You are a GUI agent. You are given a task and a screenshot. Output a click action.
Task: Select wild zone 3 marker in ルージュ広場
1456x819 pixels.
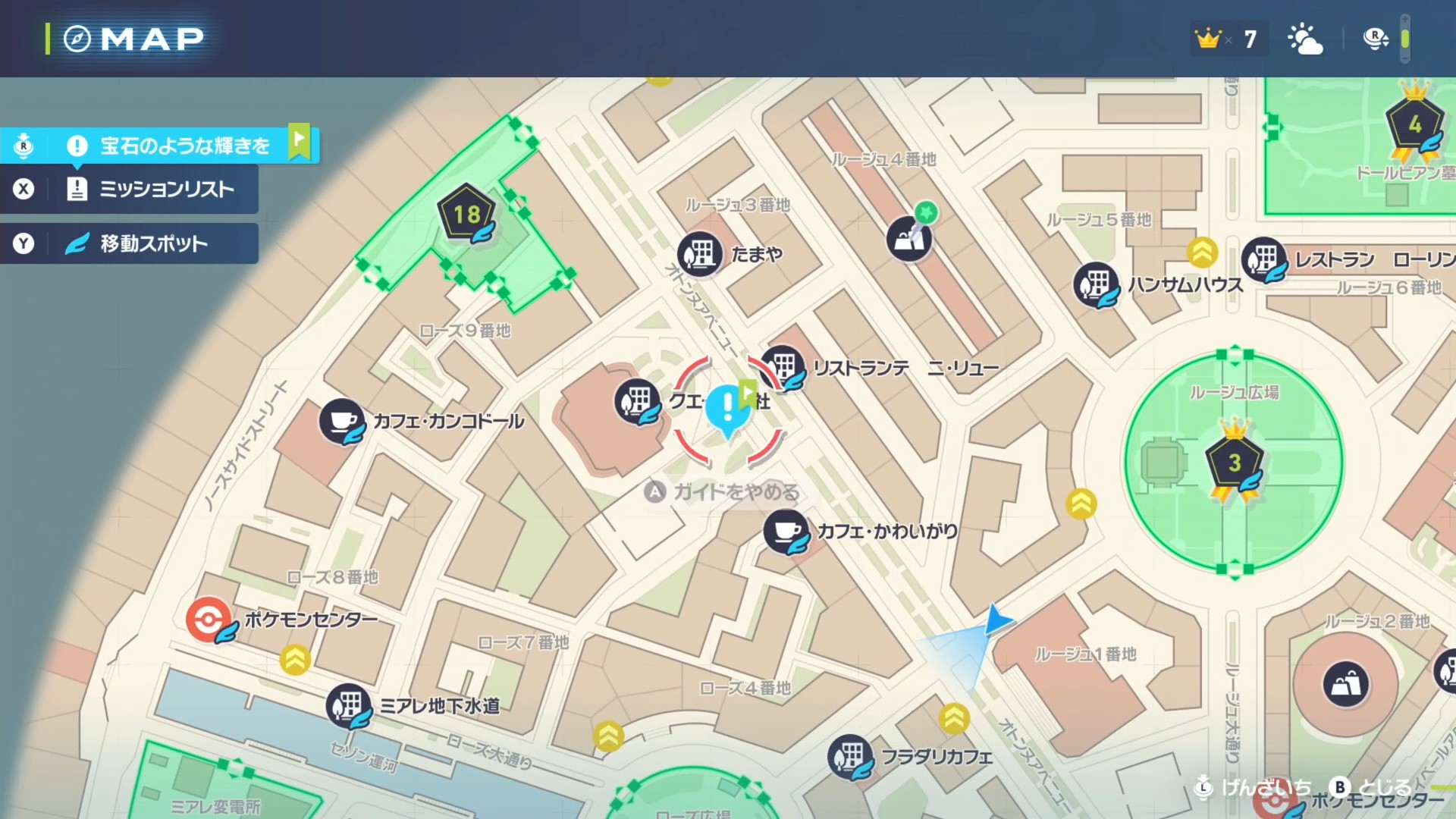click(x=1235, y=460)
